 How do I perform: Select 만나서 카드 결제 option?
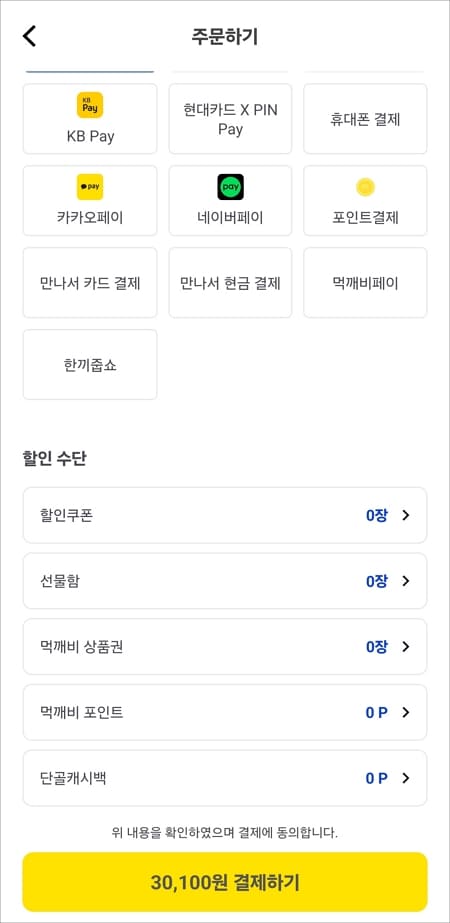pos(90,283)
